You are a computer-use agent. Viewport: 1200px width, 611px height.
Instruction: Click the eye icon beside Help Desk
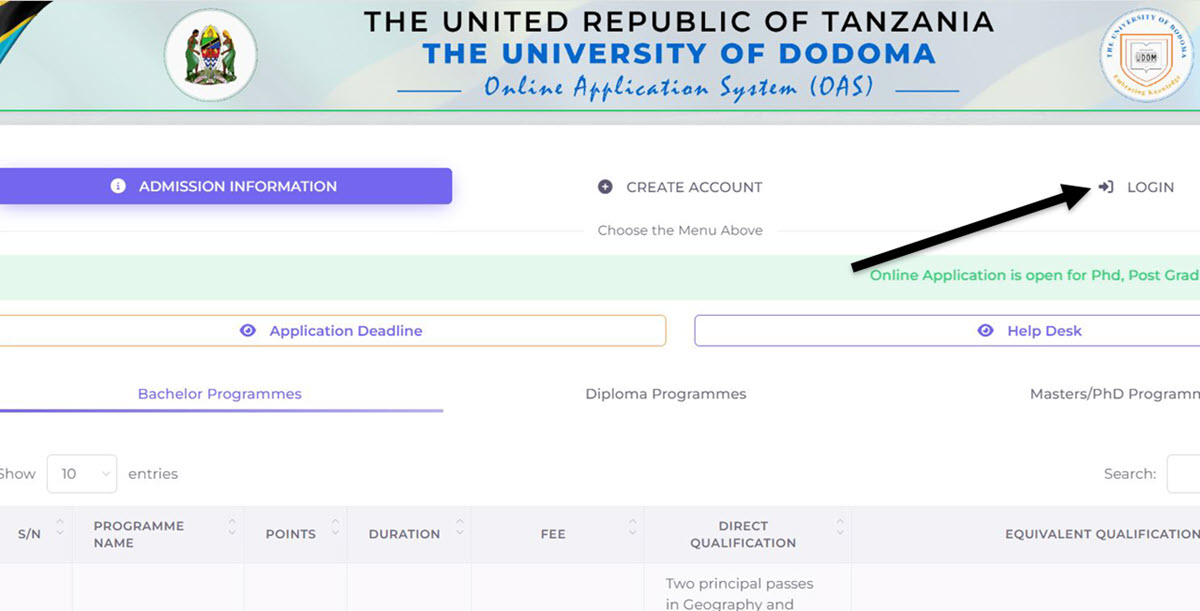point(986,331)
